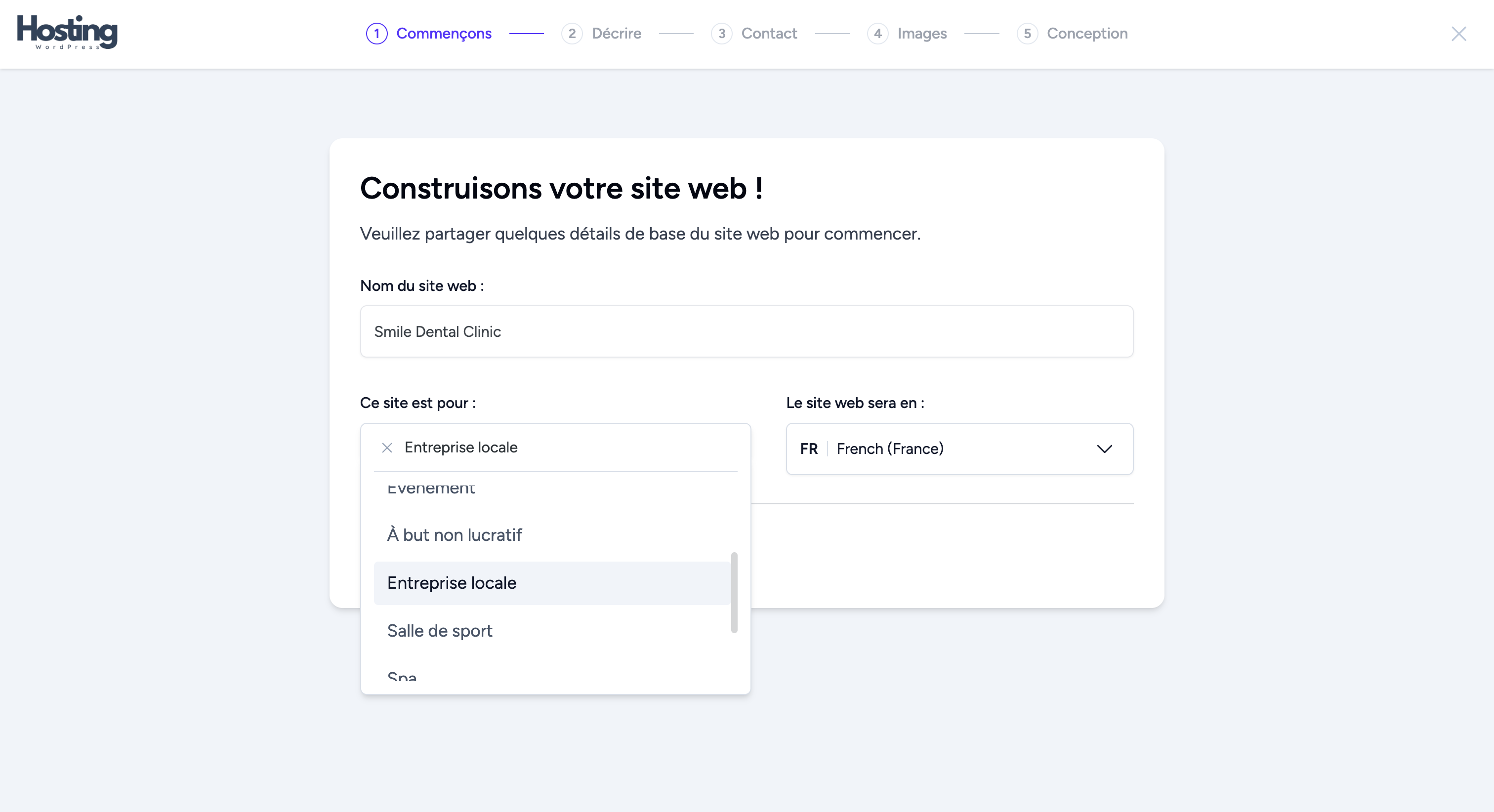Go to the Décrire step

(617, 34)
